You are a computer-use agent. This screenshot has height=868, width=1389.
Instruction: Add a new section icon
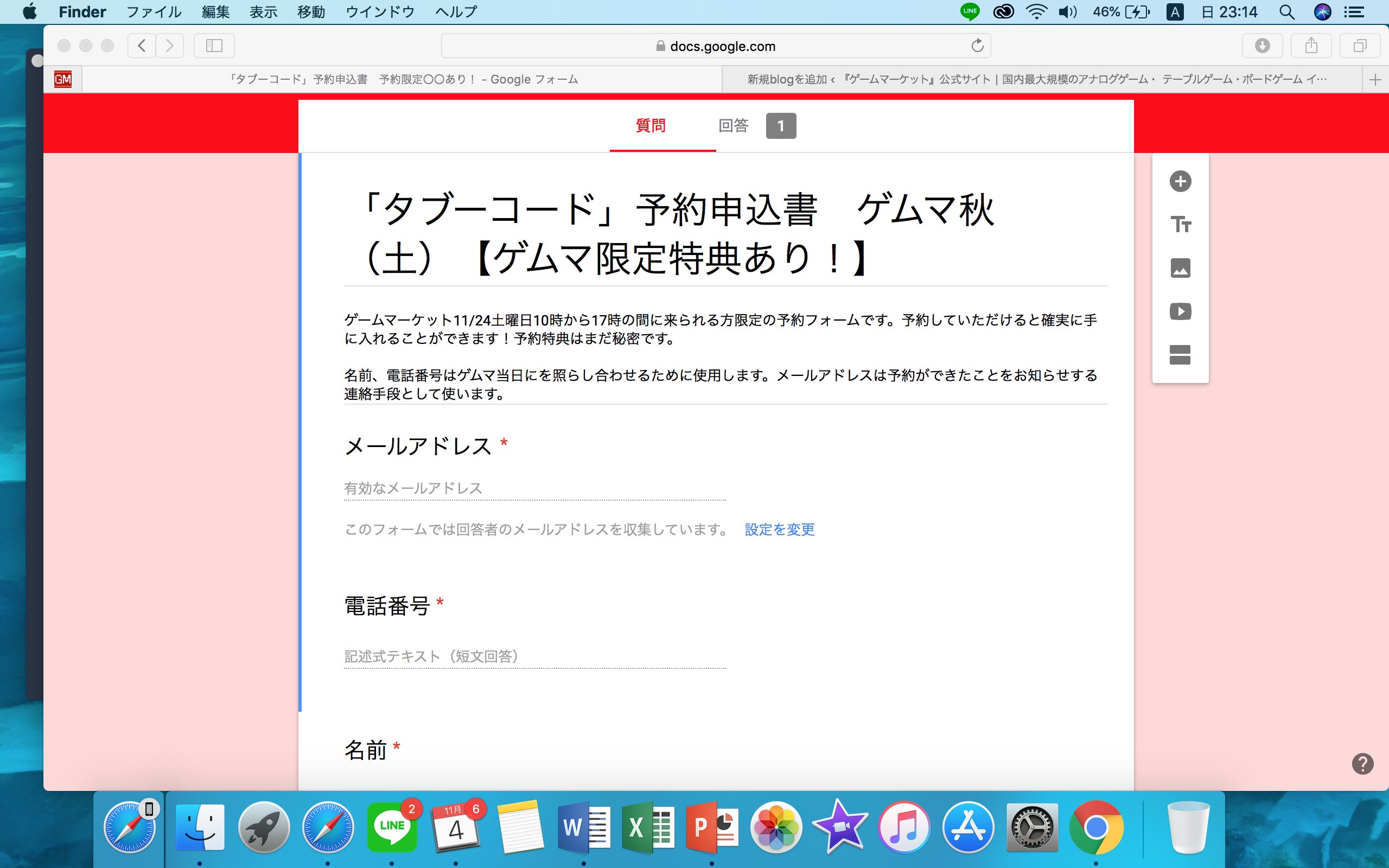(x=1180, y=355)
